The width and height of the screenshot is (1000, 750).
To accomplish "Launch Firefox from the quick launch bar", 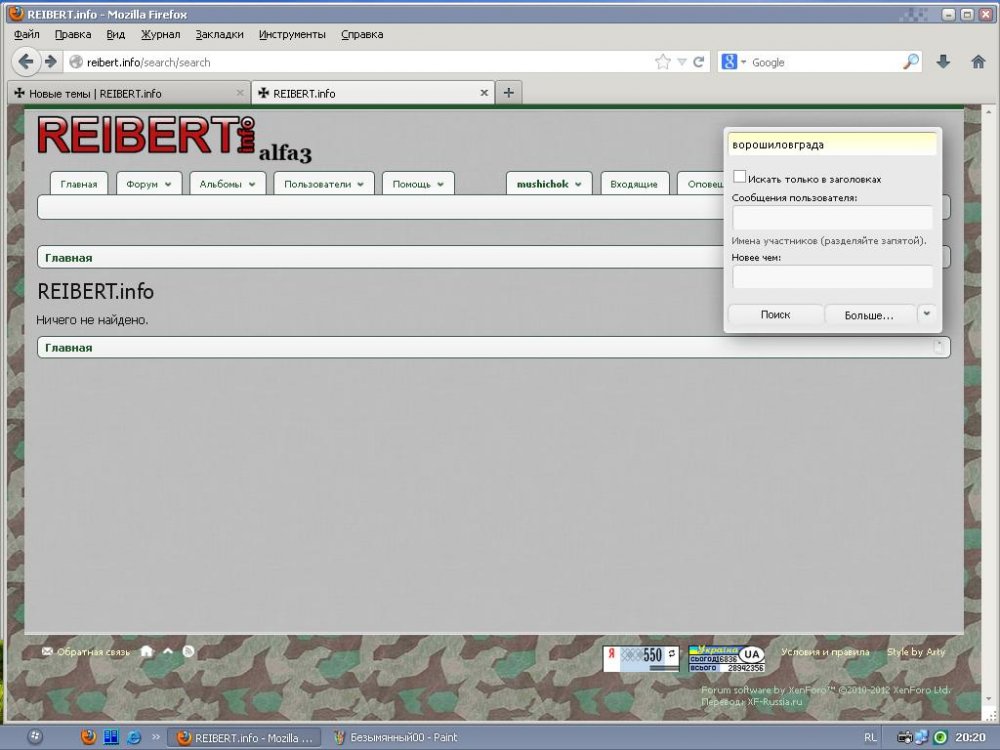I will click(x=89, y=737).
